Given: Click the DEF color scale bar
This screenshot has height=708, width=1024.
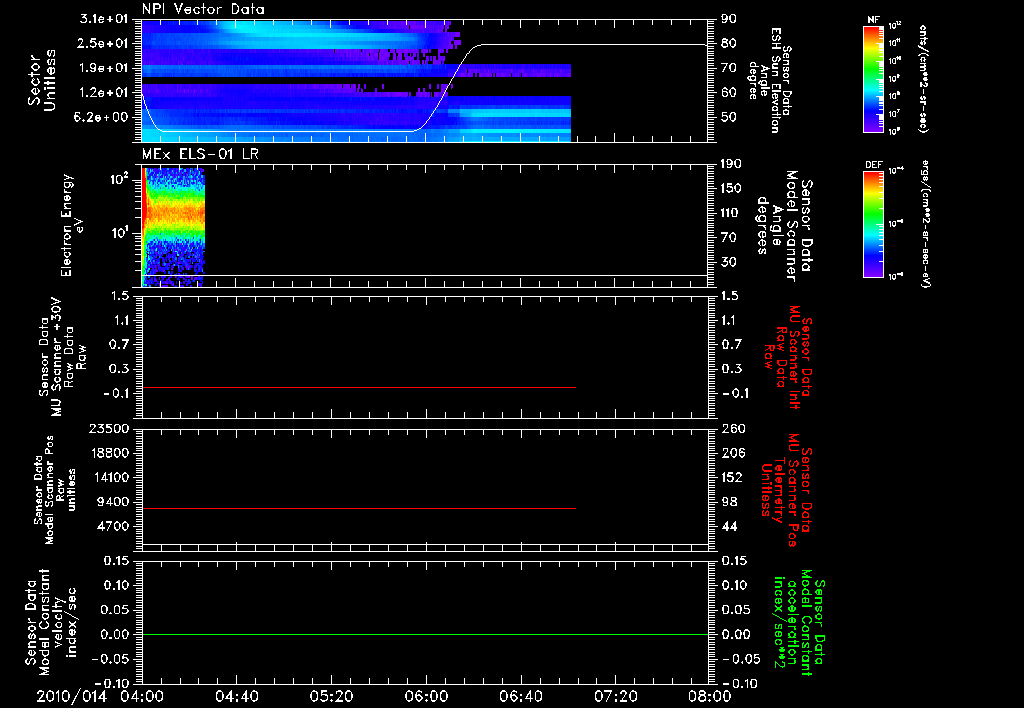Looking at the screenshot, I should point(874,224).
